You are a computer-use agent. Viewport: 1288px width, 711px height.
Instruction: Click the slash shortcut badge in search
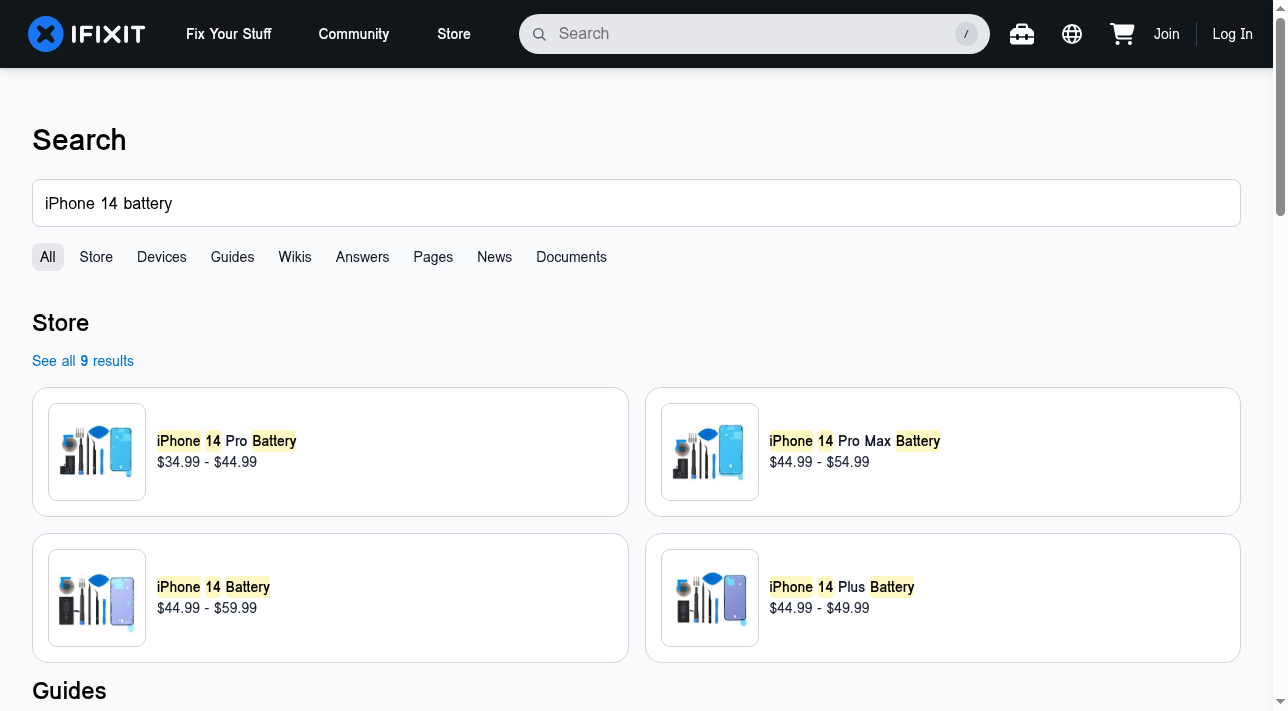click(966, 34)
